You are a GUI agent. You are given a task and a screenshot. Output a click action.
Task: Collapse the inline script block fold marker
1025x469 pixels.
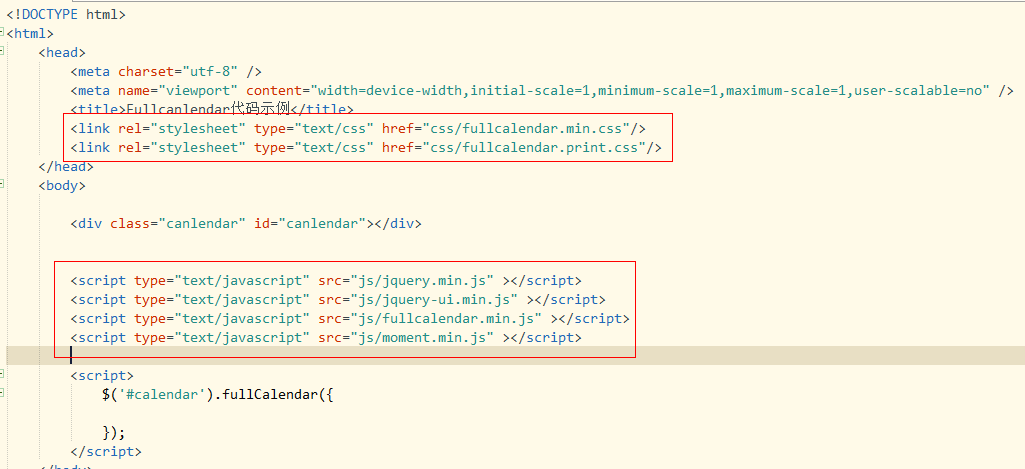2,373
